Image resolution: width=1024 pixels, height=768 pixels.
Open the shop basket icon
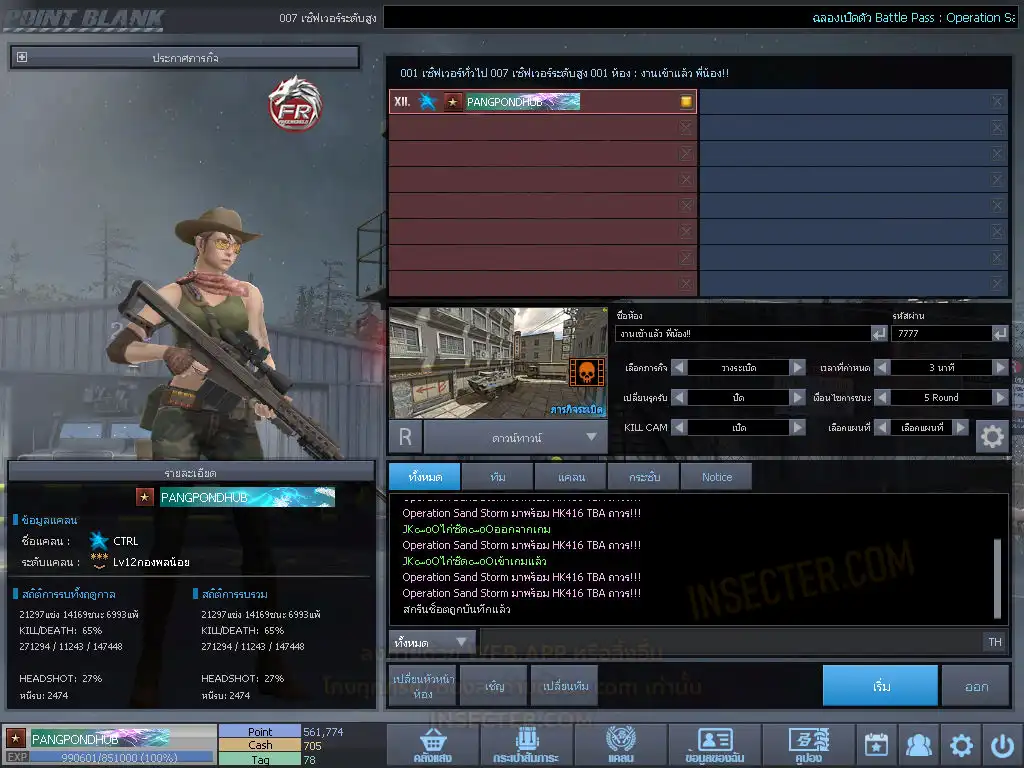click(x=432, y=746)
